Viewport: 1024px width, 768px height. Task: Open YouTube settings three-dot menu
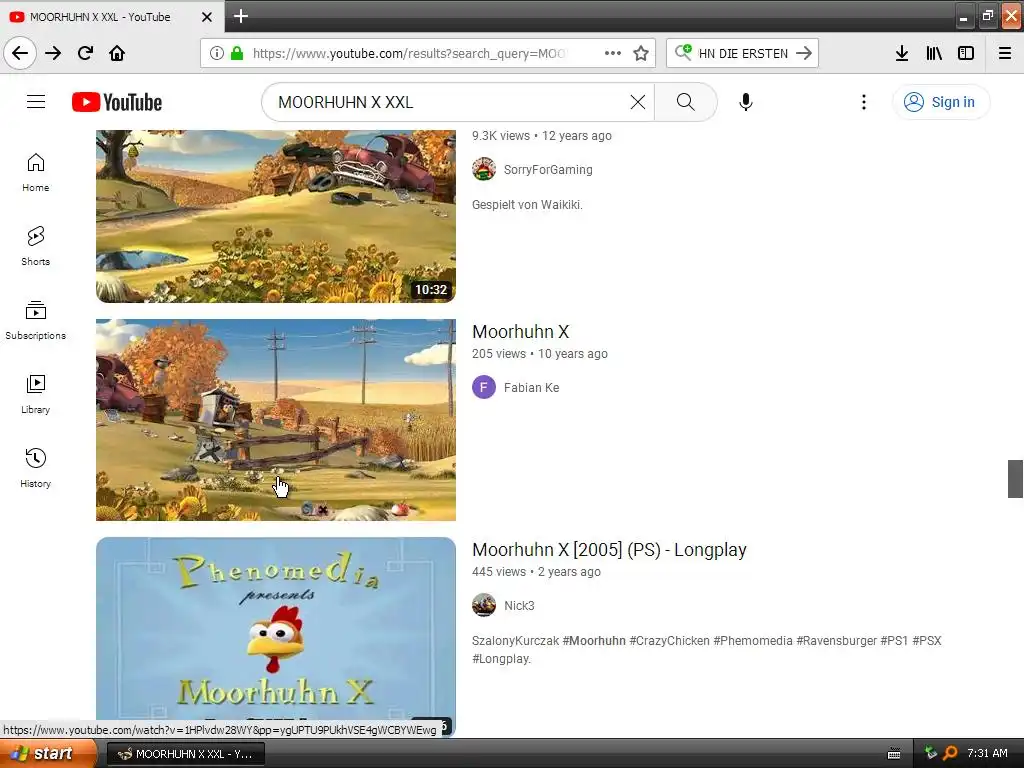pos(863,102)
